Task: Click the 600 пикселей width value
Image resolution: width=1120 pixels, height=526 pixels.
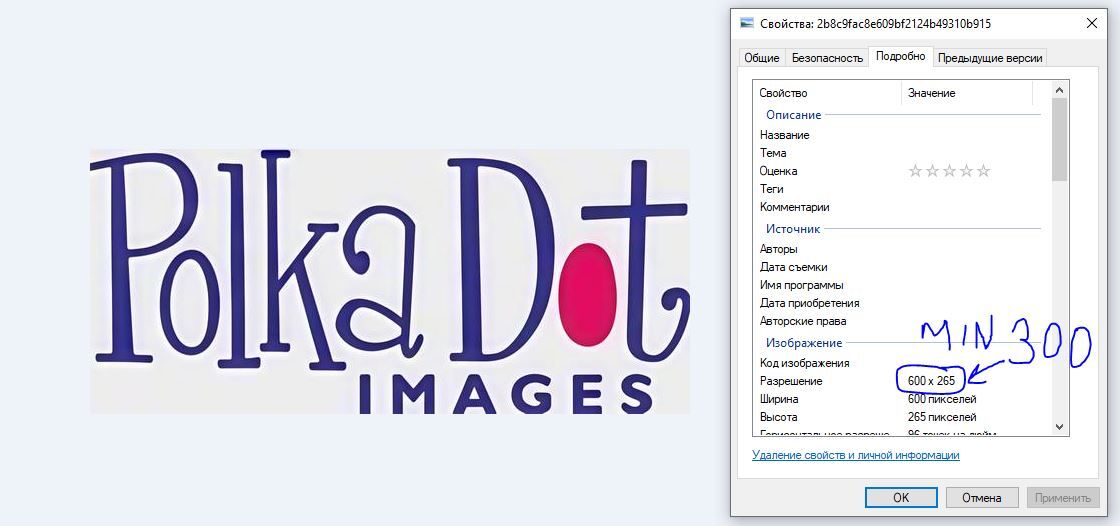Action: tap(942, 399)
